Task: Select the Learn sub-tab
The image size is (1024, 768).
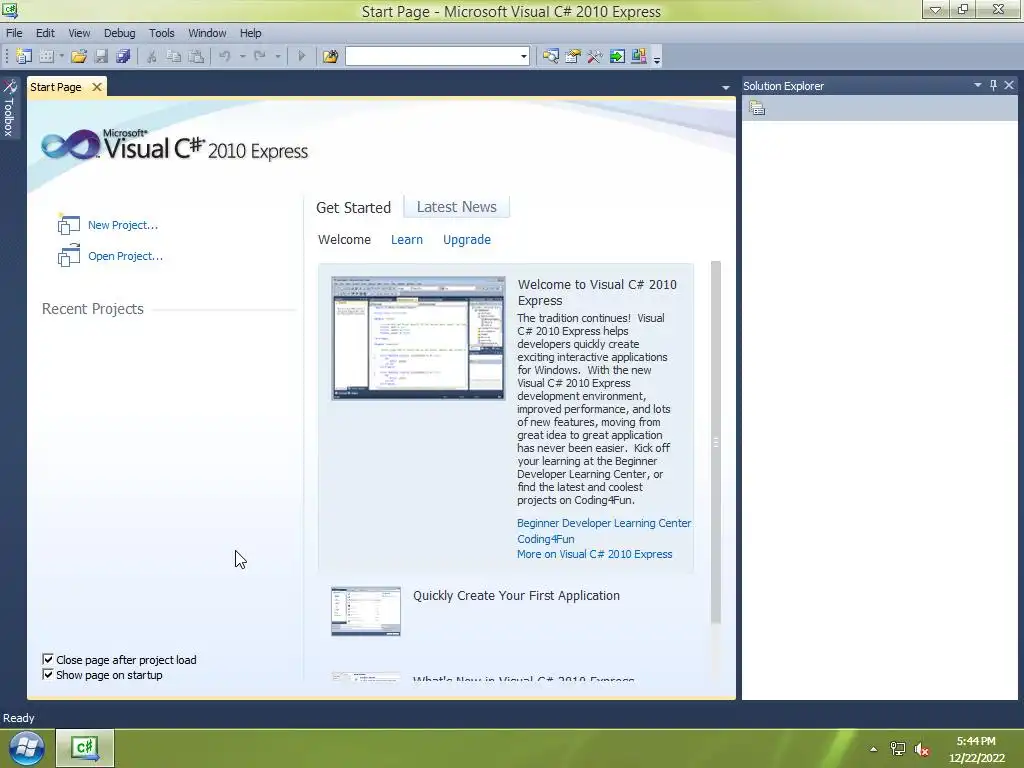Action: point(407,240)
